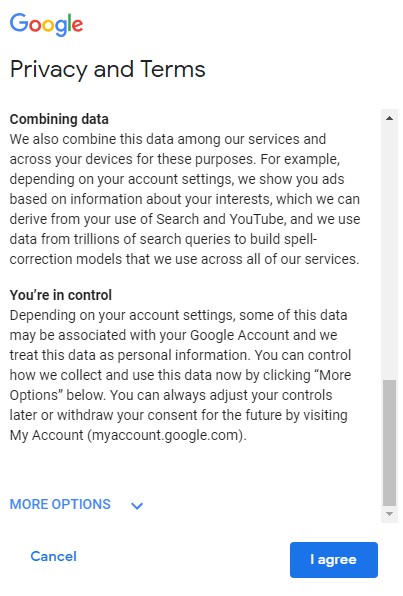Screen dimensions: 403x596
Task: Expand options with the blue chevron arrow
Action: coord(137,506)
